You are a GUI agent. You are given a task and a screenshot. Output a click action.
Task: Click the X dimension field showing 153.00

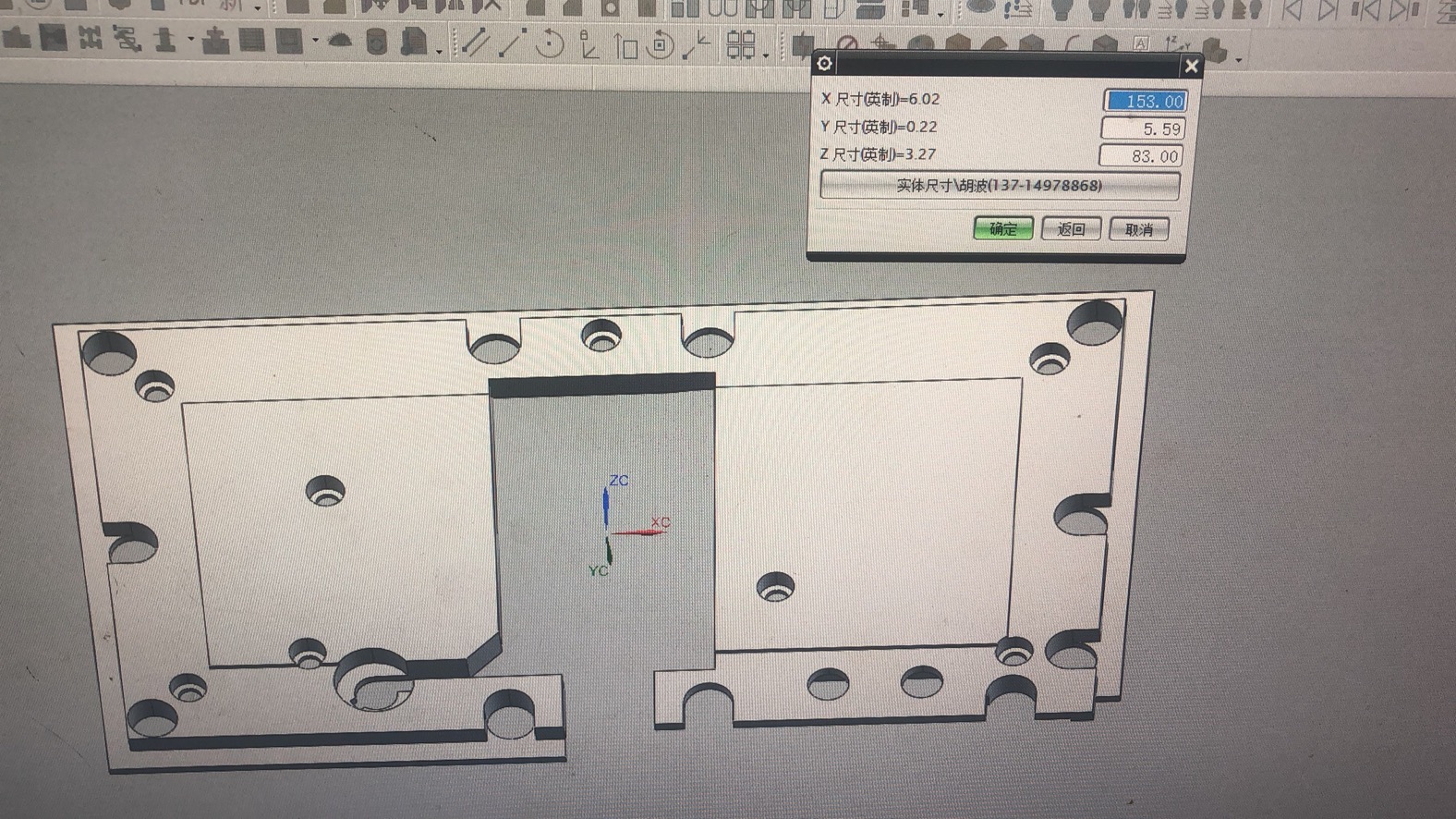pos(1145,101)
